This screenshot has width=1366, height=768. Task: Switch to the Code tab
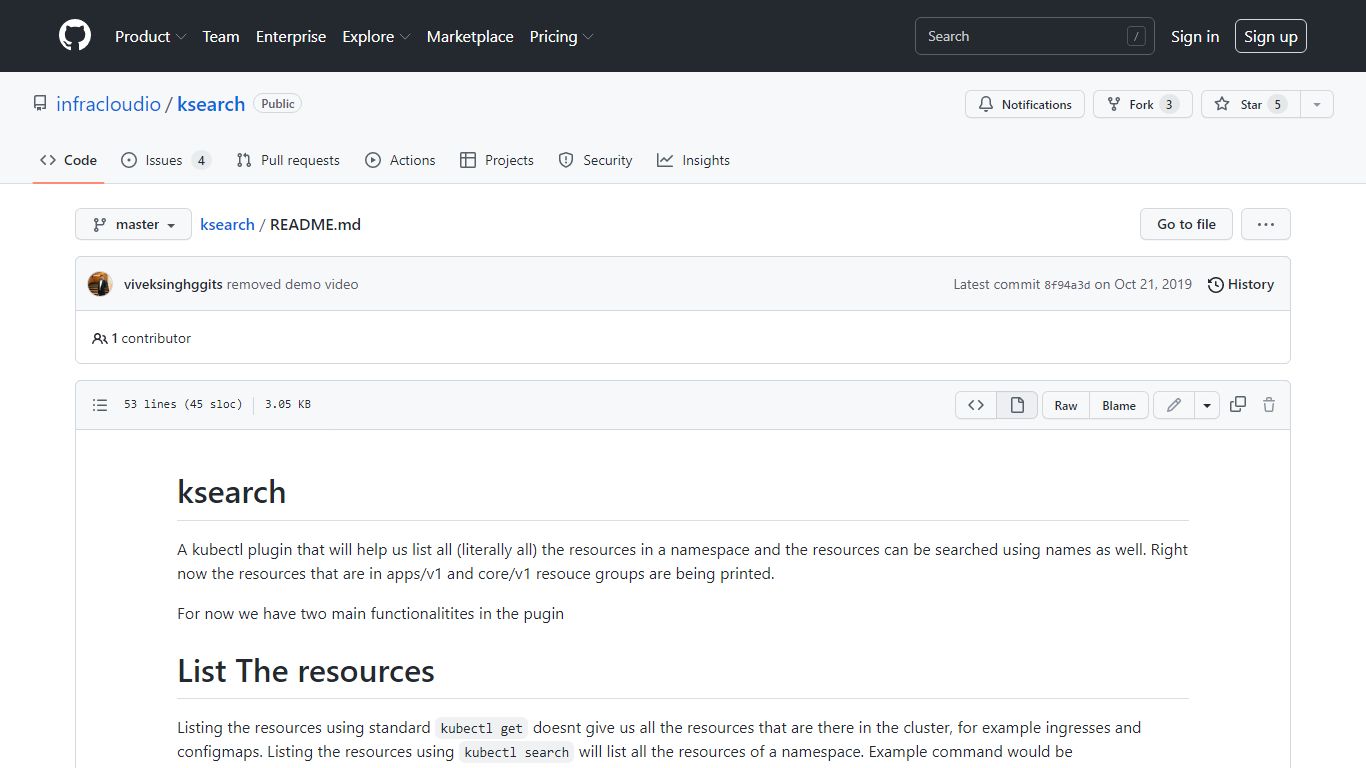pyautogui.click(x=68, y=160)
